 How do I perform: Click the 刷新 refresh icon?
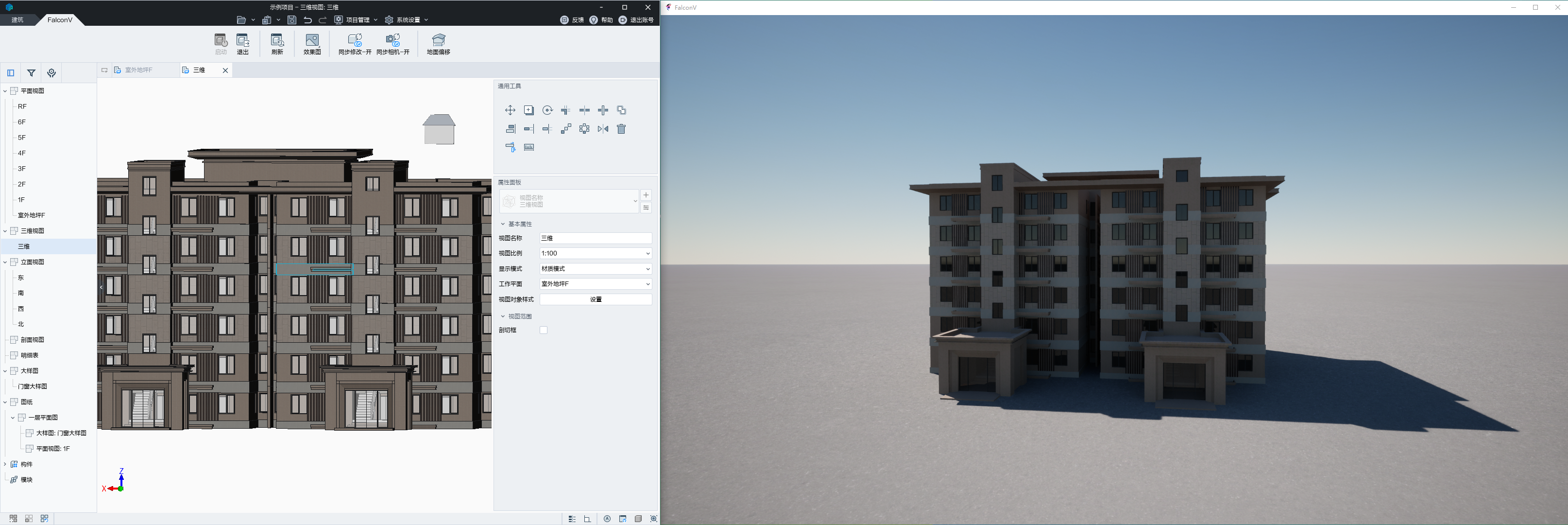pos(277,44)
